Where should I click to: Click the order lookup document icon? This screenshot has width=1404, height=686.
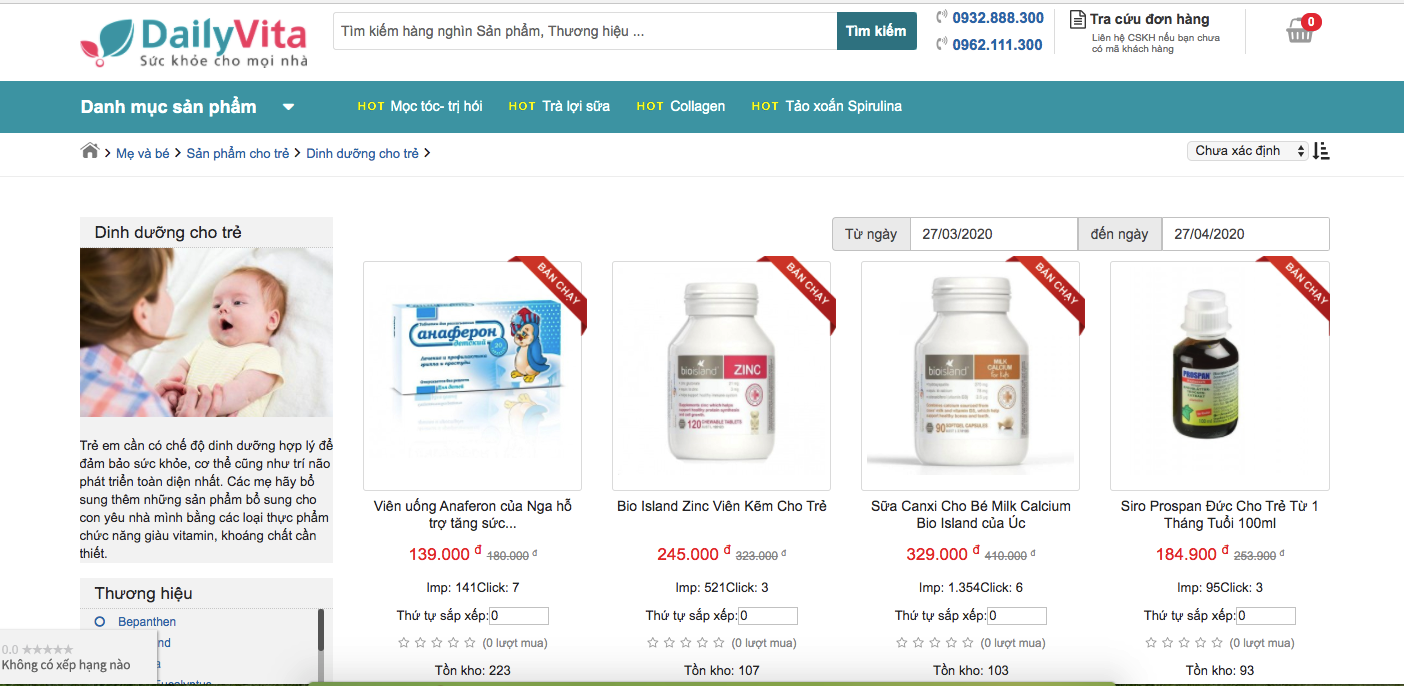click(x=1077, y=19)
